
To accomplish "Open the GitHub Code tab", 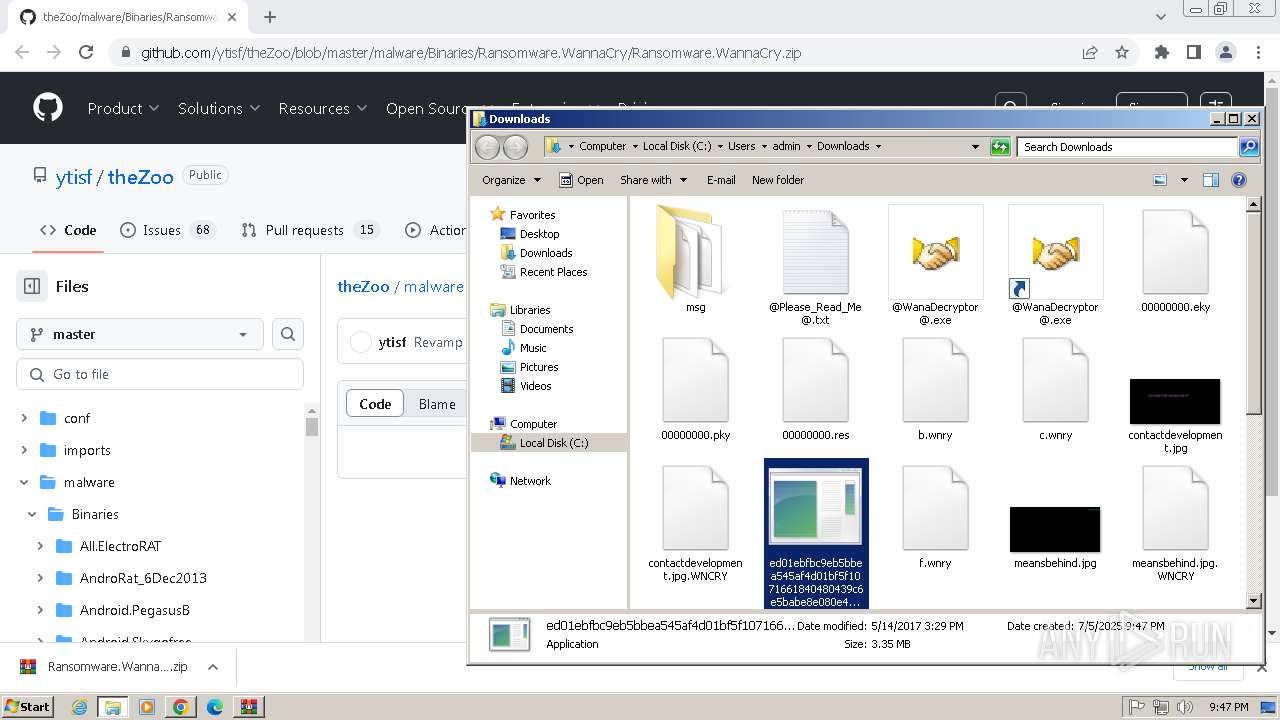I will (x=68, y=230).
